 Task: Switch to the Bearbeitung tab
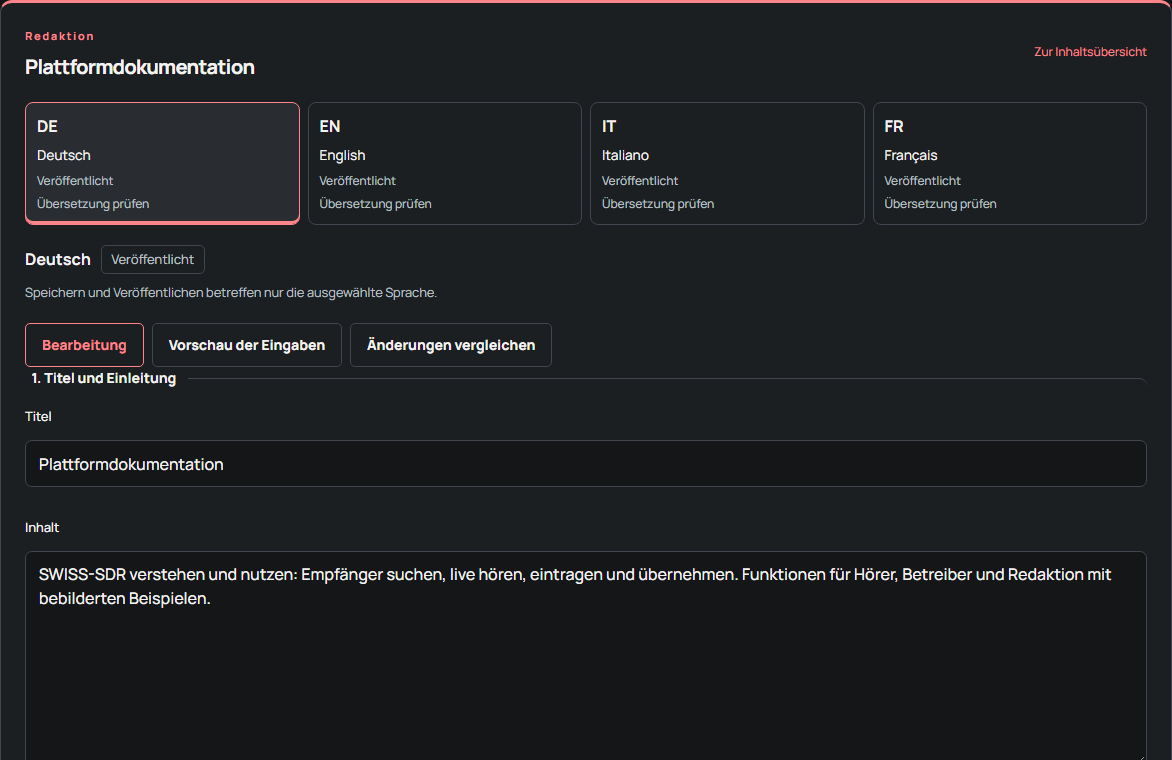84,345
